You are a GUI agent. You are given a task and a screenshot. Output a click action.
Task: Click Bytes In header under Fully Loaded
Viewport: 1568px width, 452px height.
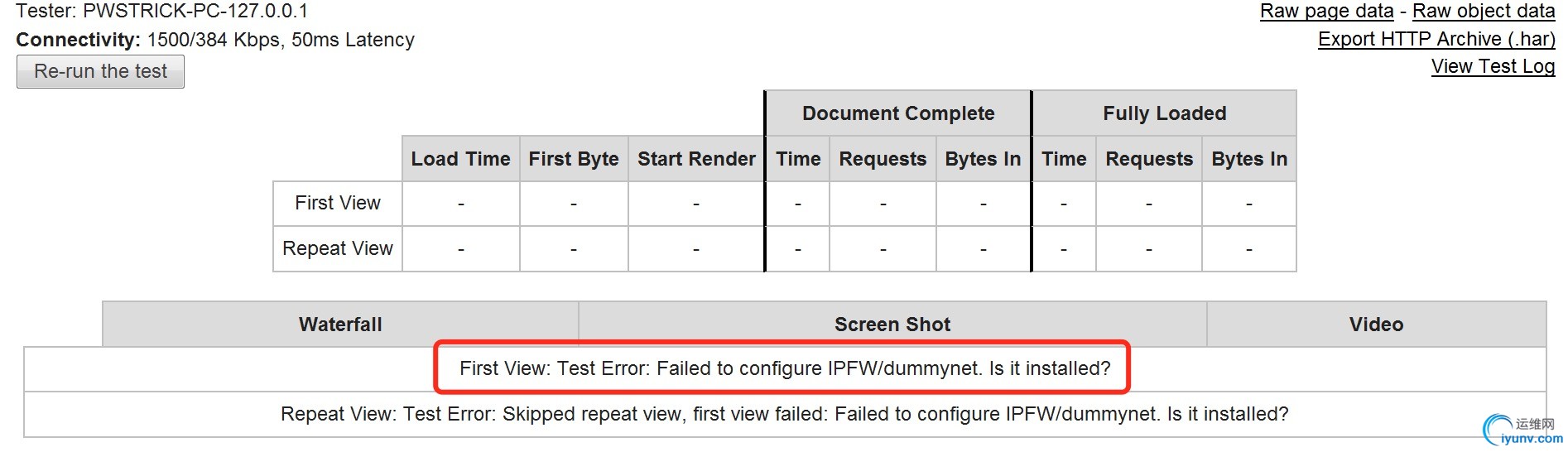1249,159
